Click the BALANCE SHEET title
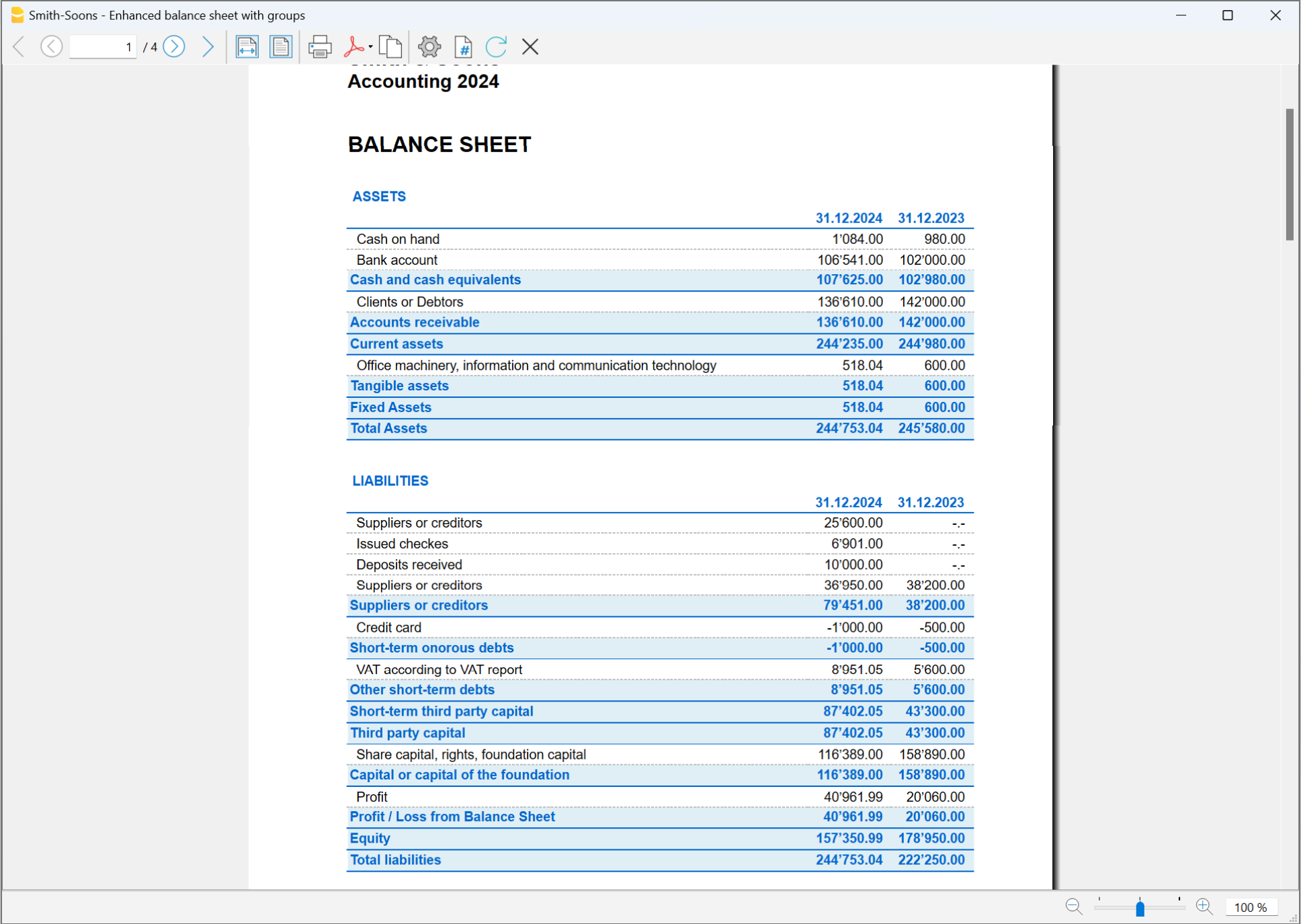 (439, 144)
